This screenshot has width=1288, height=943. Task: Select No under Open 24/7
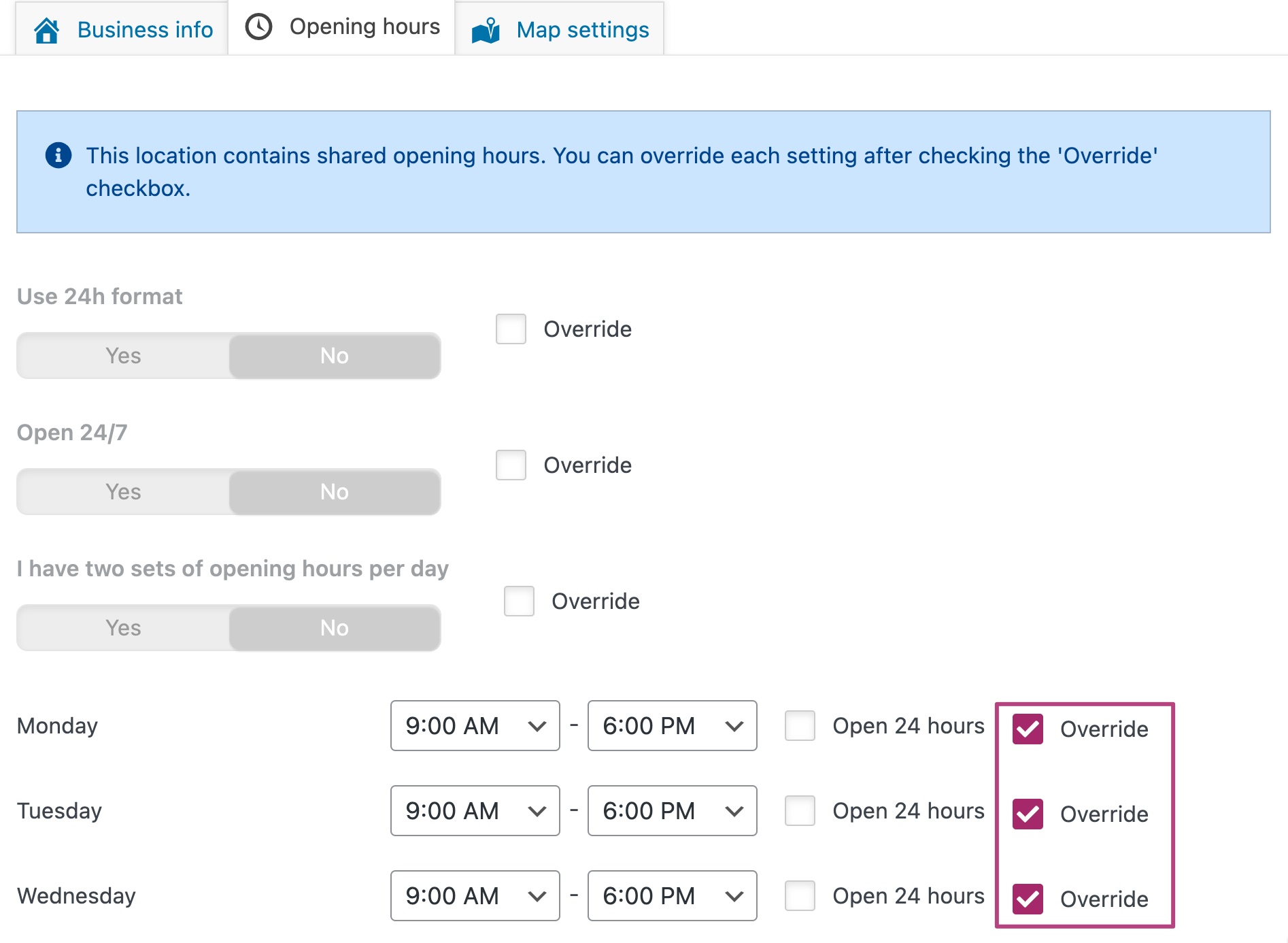[x=335, y=492]
